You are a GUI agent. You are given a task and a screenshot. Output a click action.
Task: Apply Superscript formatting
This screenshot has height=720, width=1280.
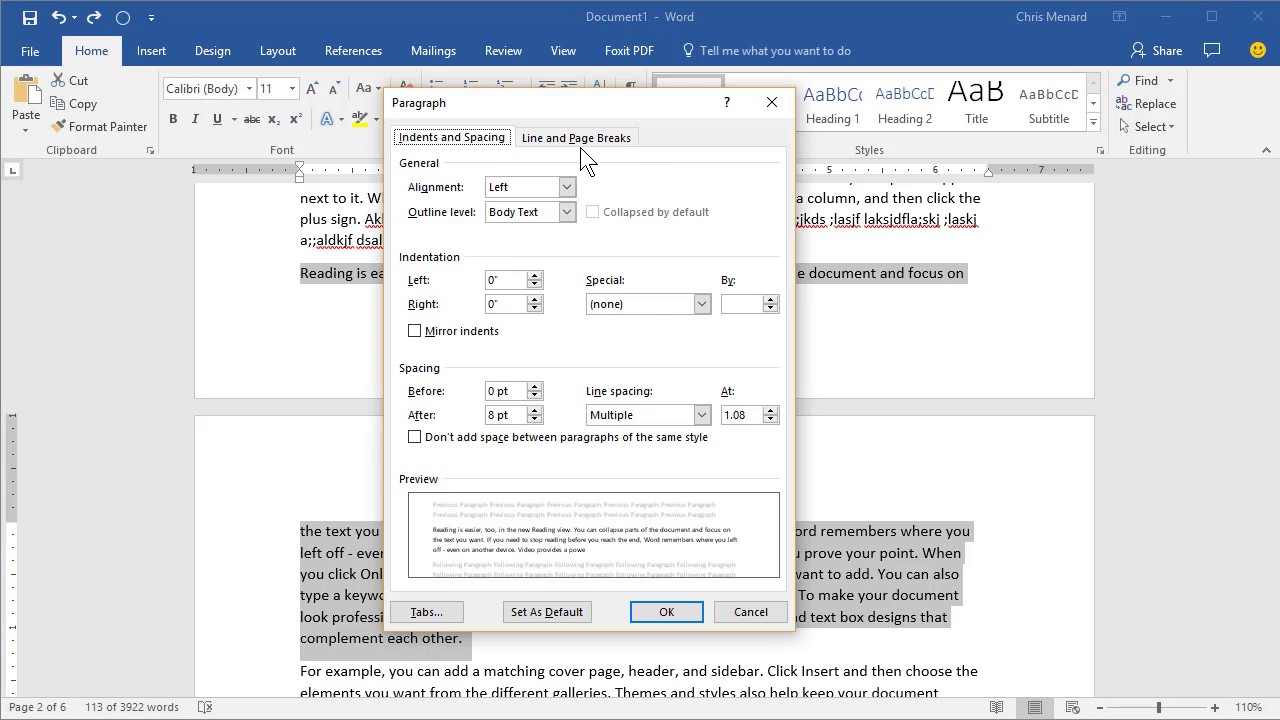point(295,119)
